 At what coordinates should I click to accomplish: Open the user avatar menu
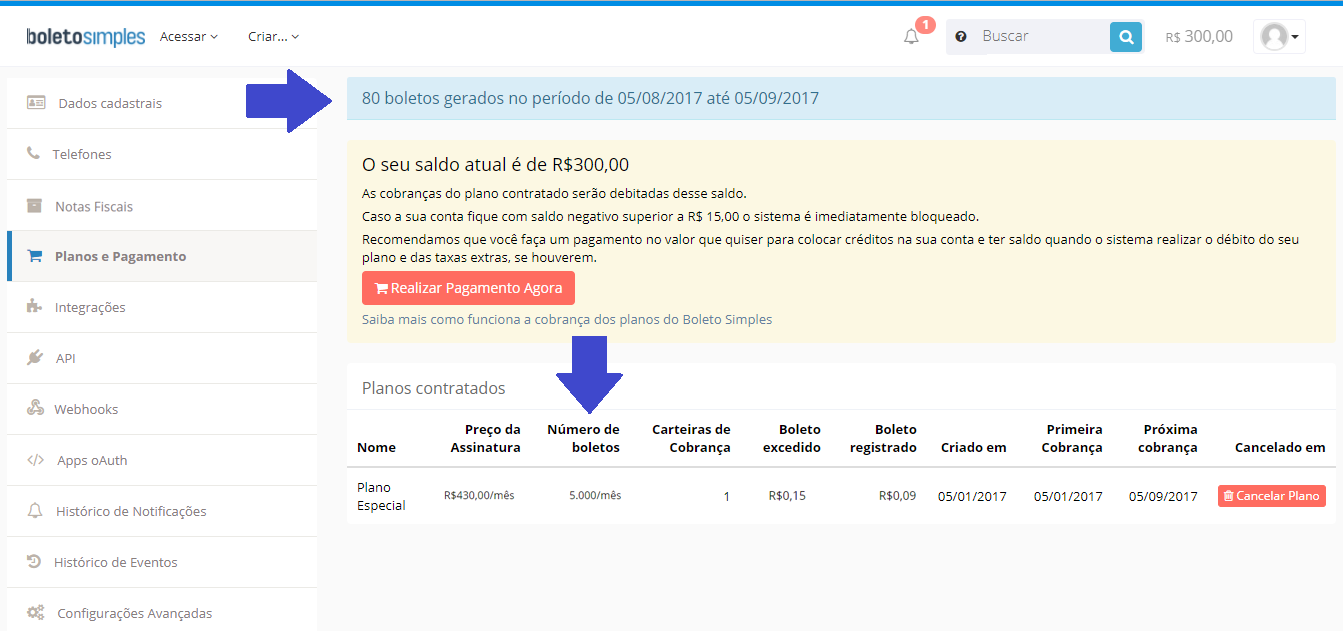[1279, 37]
